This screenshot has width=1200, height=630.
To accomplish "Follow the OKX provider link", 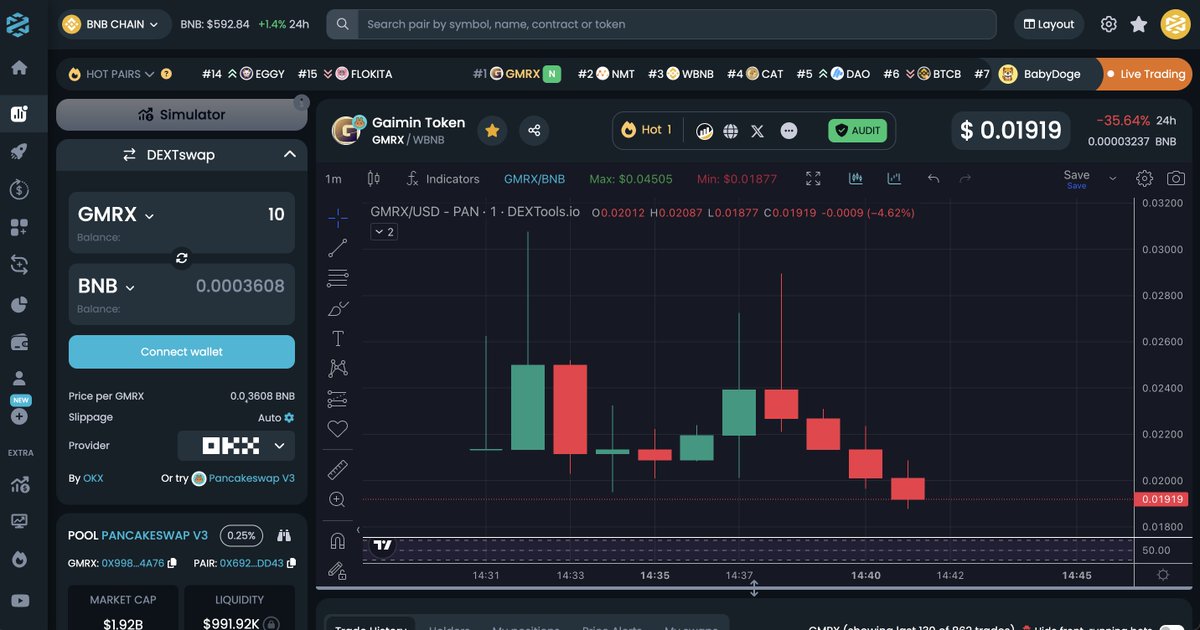I will pos(93,478).
